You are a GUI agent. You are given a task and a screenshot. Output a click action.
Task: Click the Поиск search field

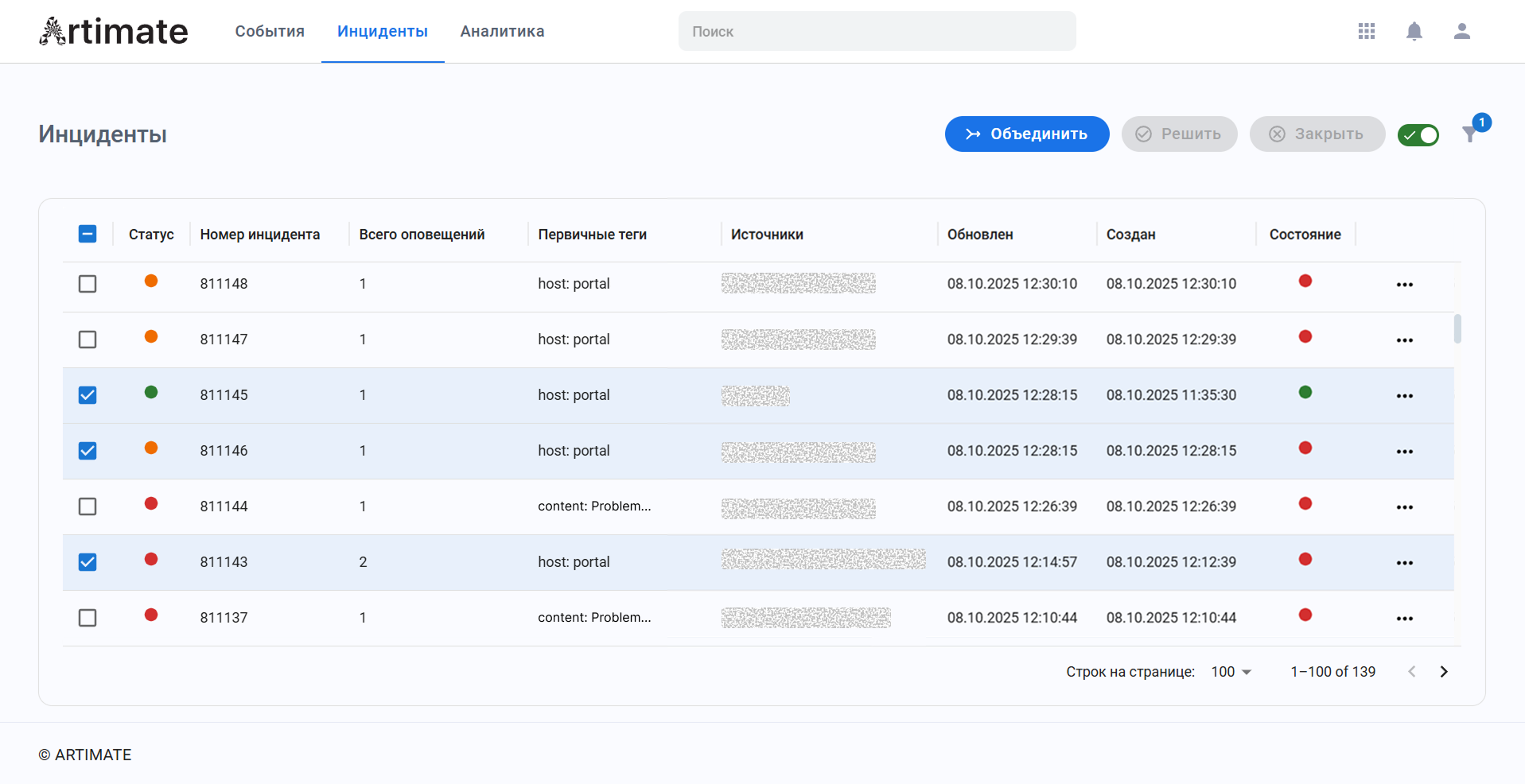[877, 32]
